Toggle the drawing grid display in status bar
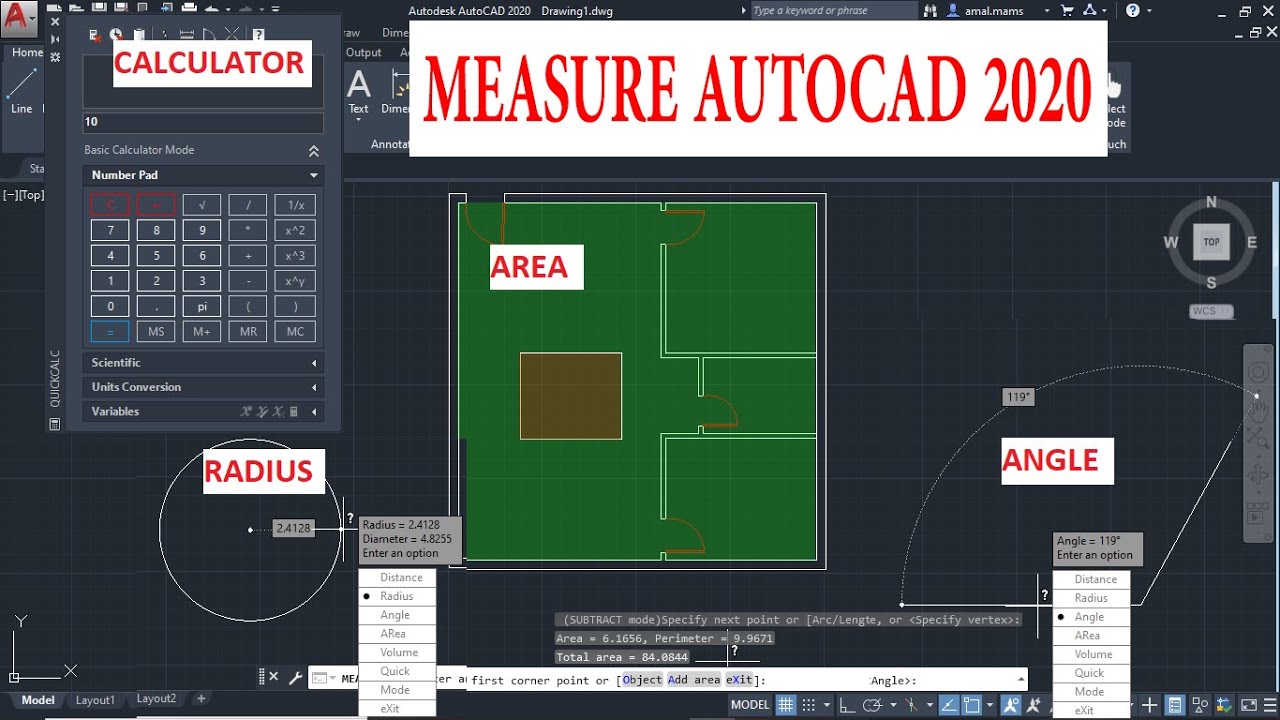Image resolution: width=1280 pixels, height=720 pixels. point(787,705)
